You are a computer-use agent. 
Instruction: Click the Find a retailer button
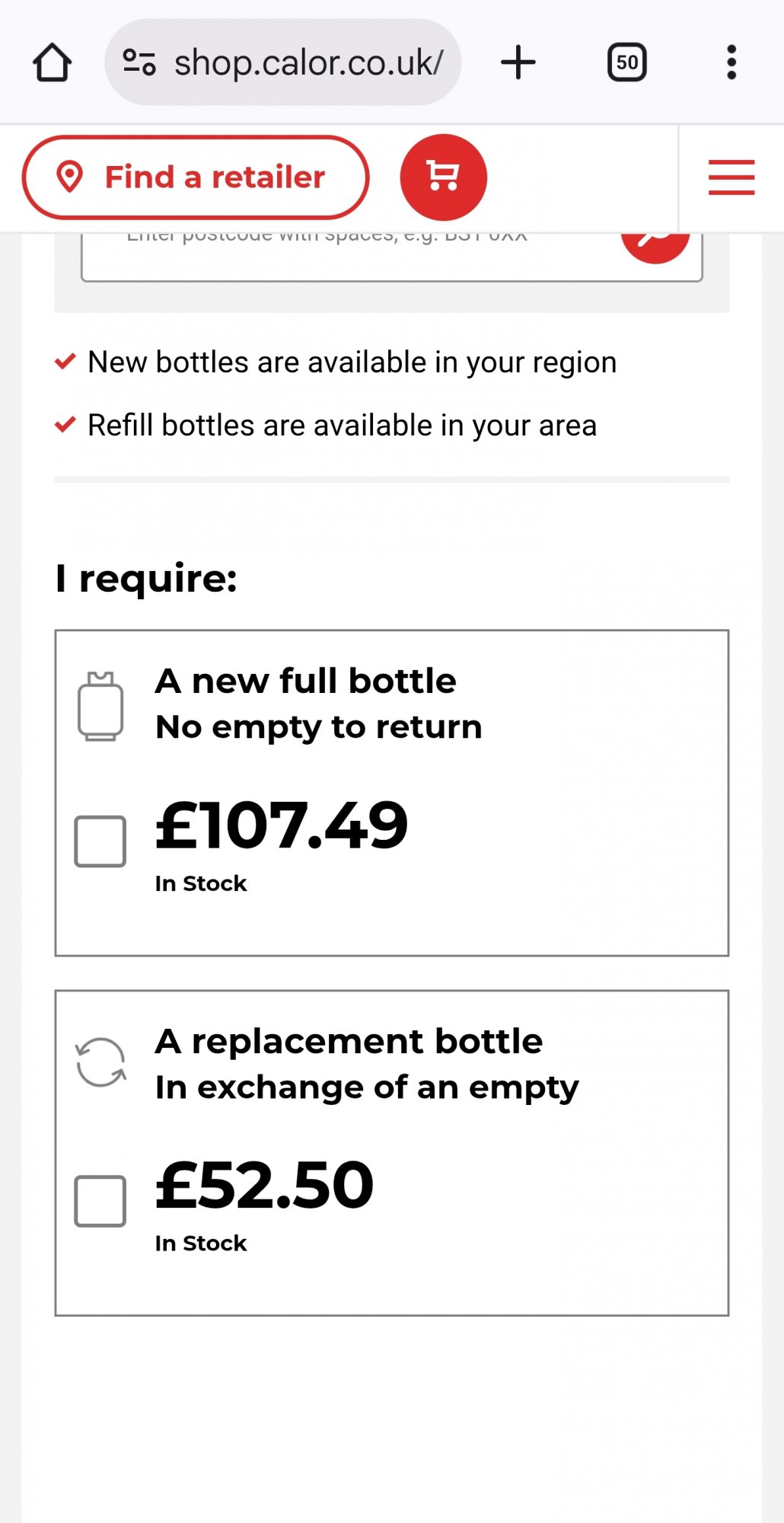196,177
